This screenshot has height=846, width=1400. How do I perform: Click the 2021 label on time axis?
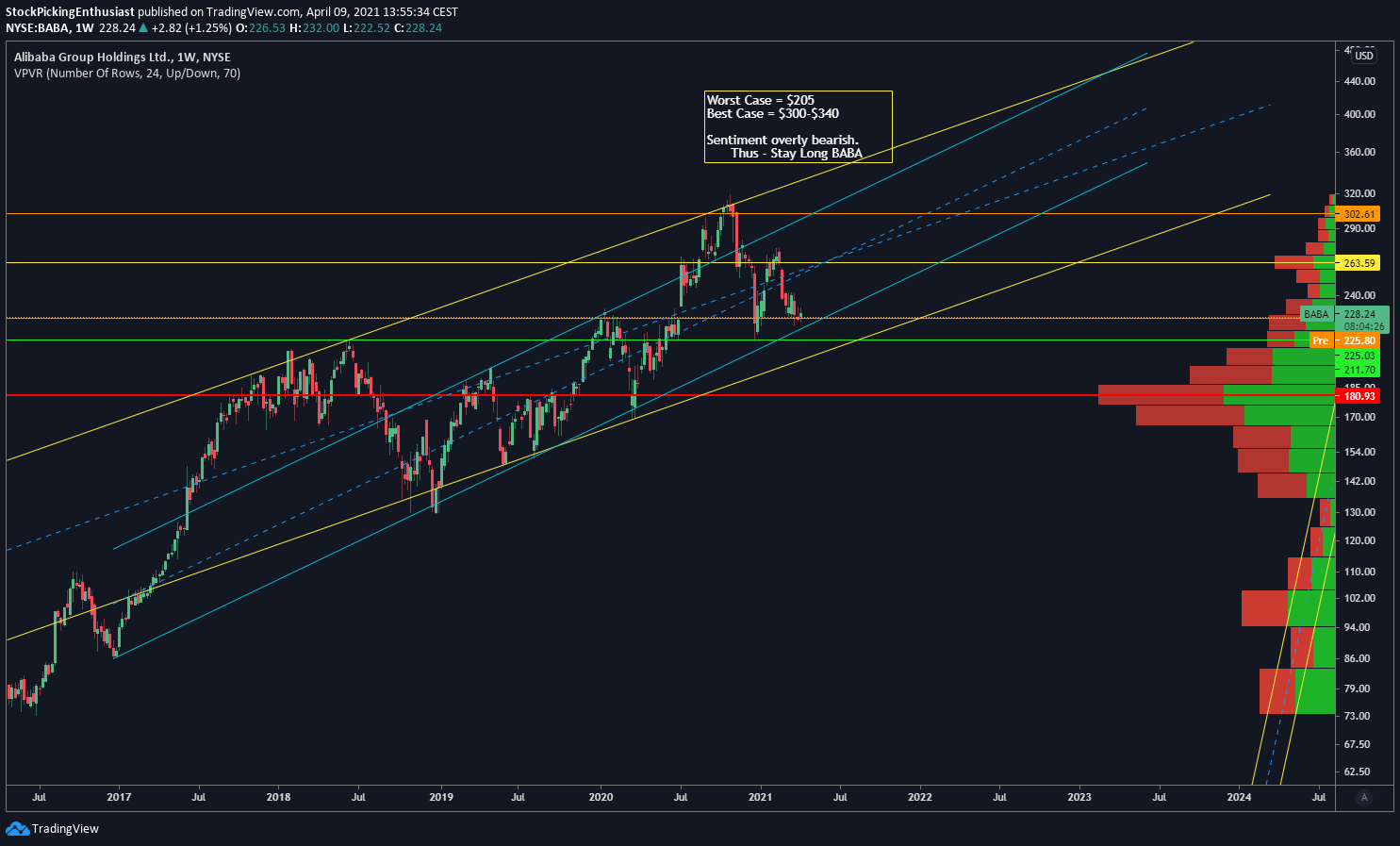(x=760, y=797)
